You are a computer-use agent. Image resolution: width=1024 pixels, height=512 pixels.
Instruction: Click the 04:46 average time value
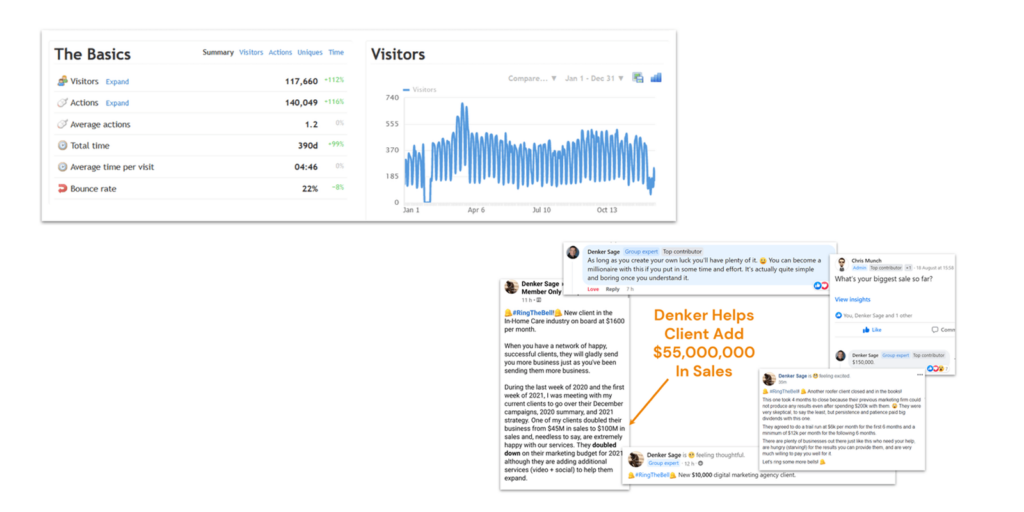coord(306,167)
